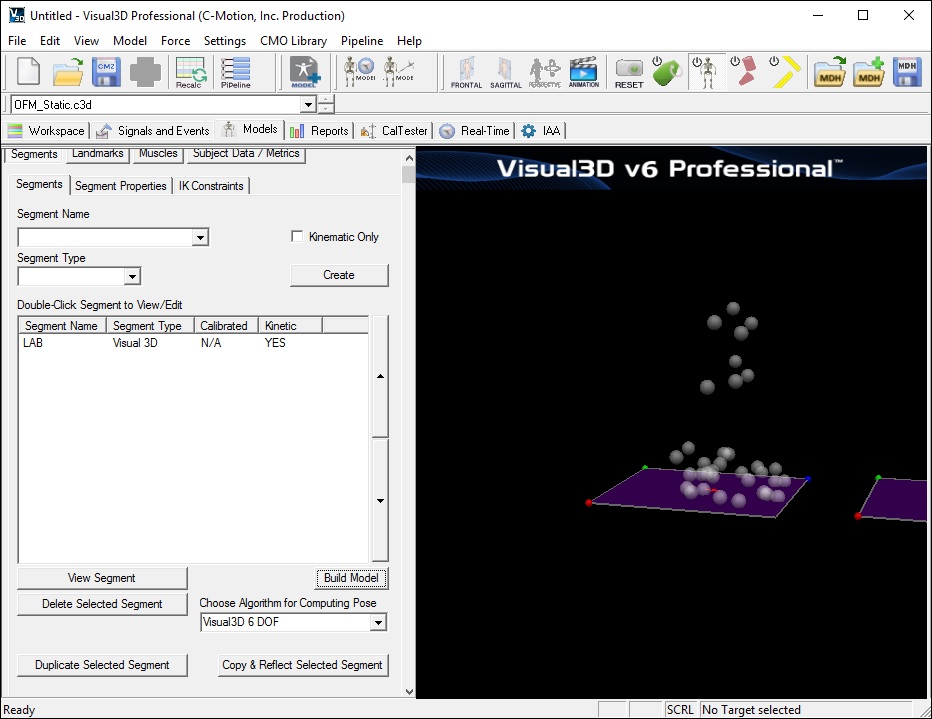The image size is (932, 719).
Task: Expand the OFM_Static.c3d file dropdown
Action: [x=308, y=105]
